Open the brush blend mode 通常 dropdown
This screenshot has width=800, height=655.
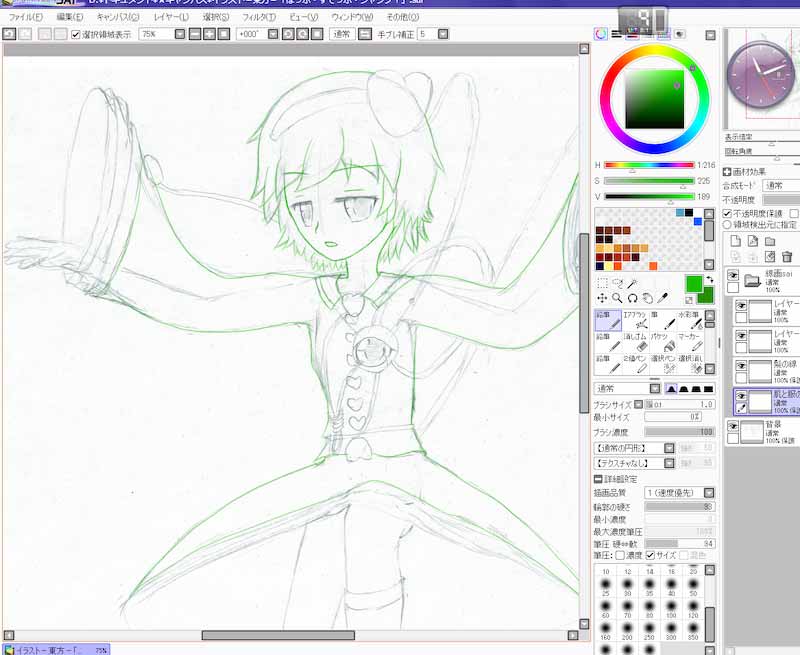coord(655,389)
